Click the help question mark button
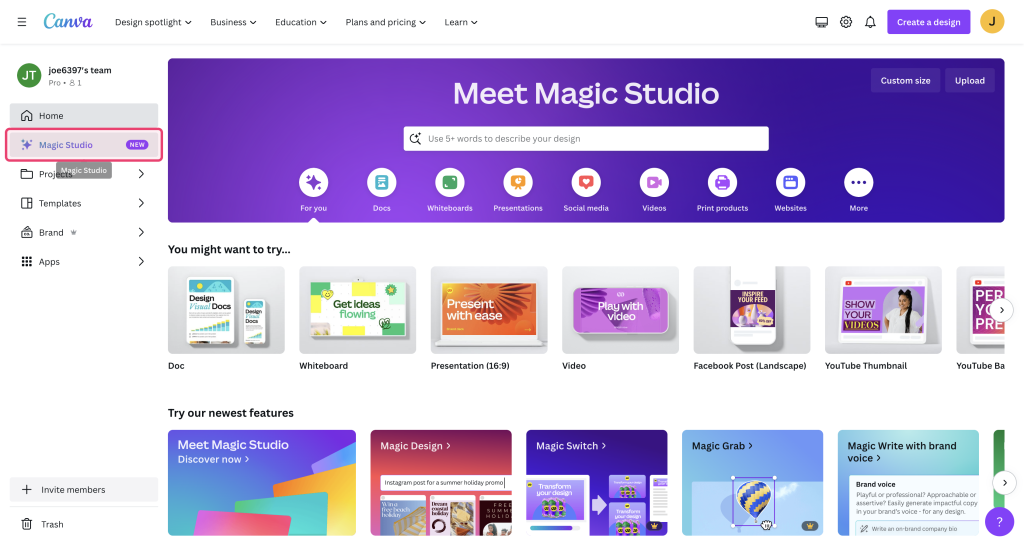Screen dimensions: 1024x546 [x=998, y=522]
